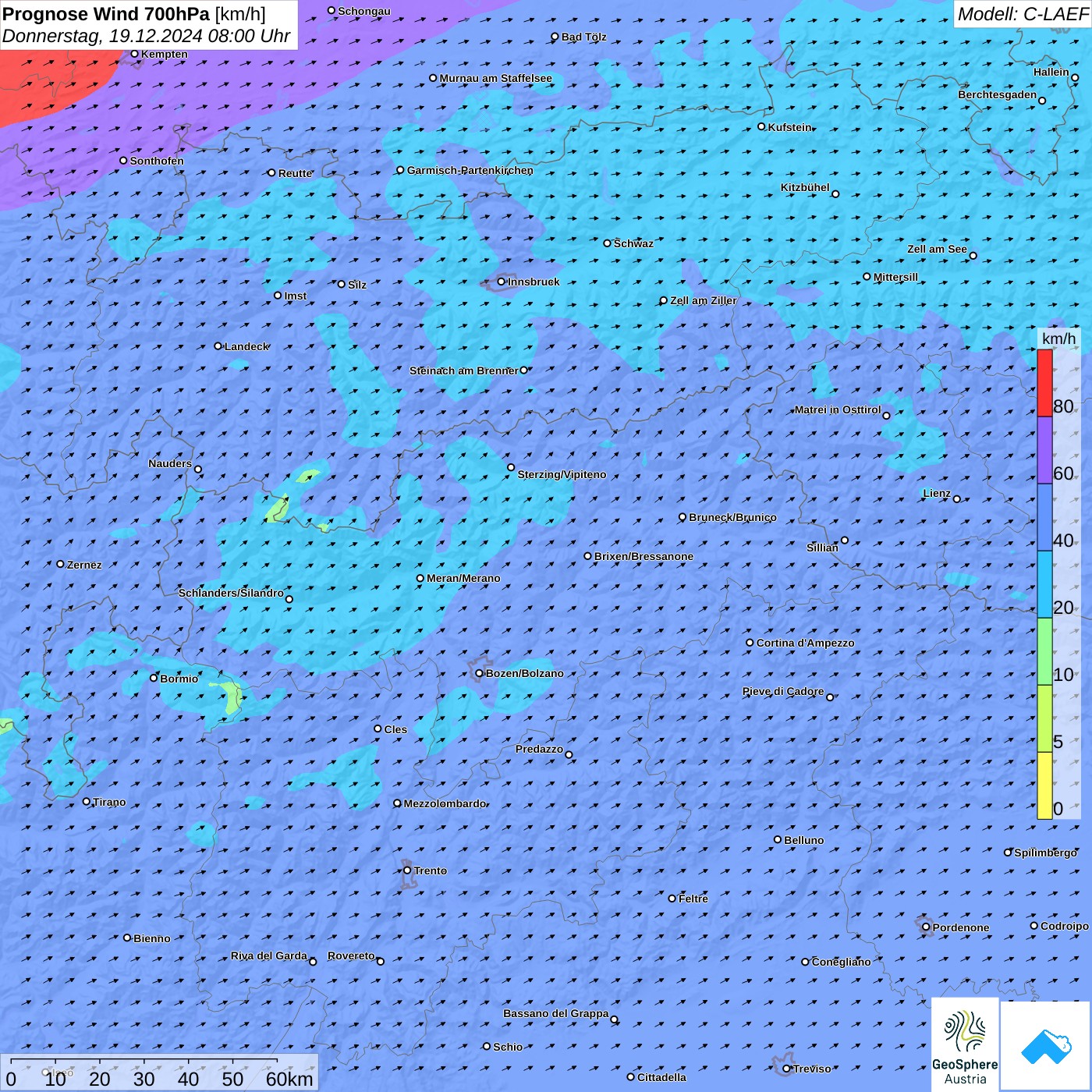Image resolution: width=1092 pixels, height=1092 pixels.
Task: Click the red legend swatch above 80
Action: 1044,383
